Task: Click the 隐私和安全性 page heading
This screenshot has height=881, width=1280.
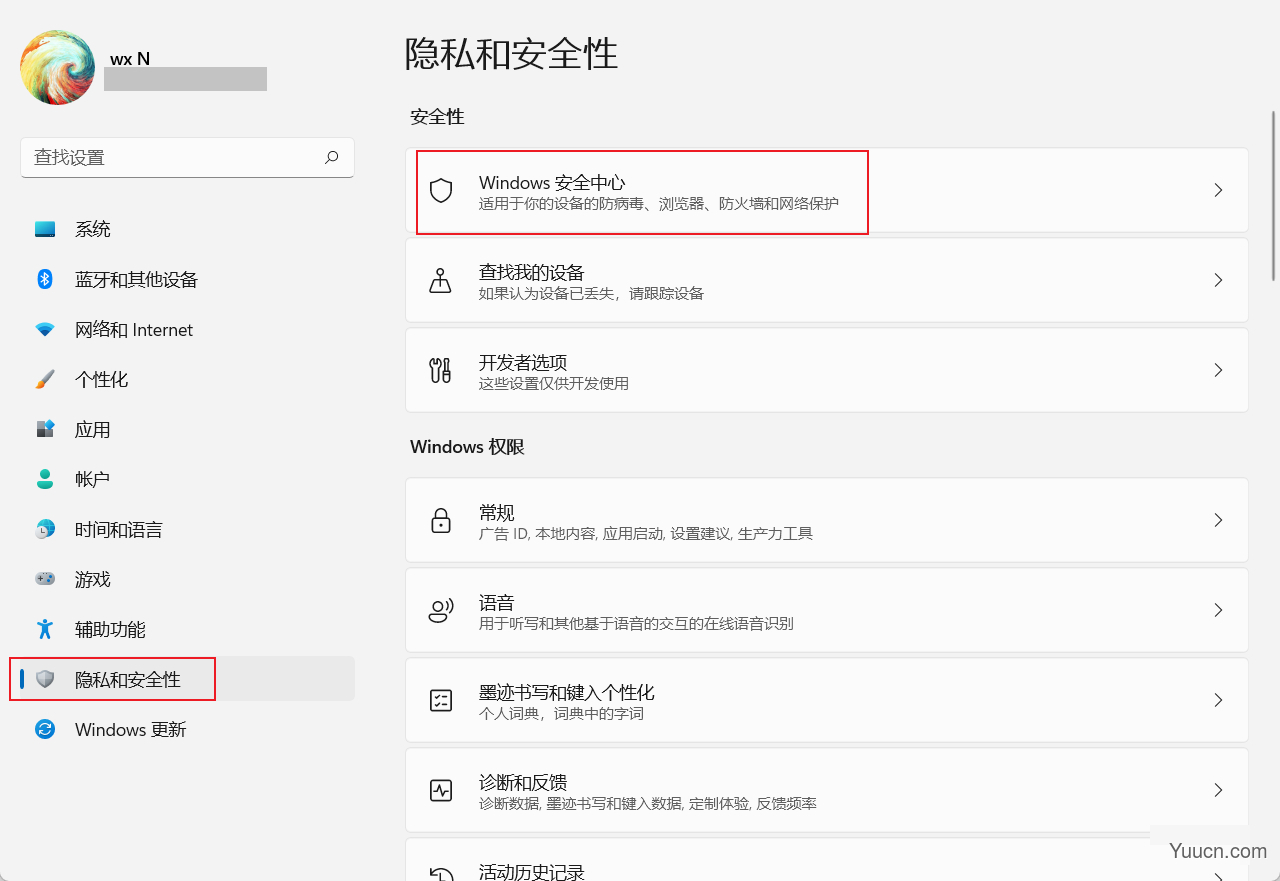Action: pos(512,54)
